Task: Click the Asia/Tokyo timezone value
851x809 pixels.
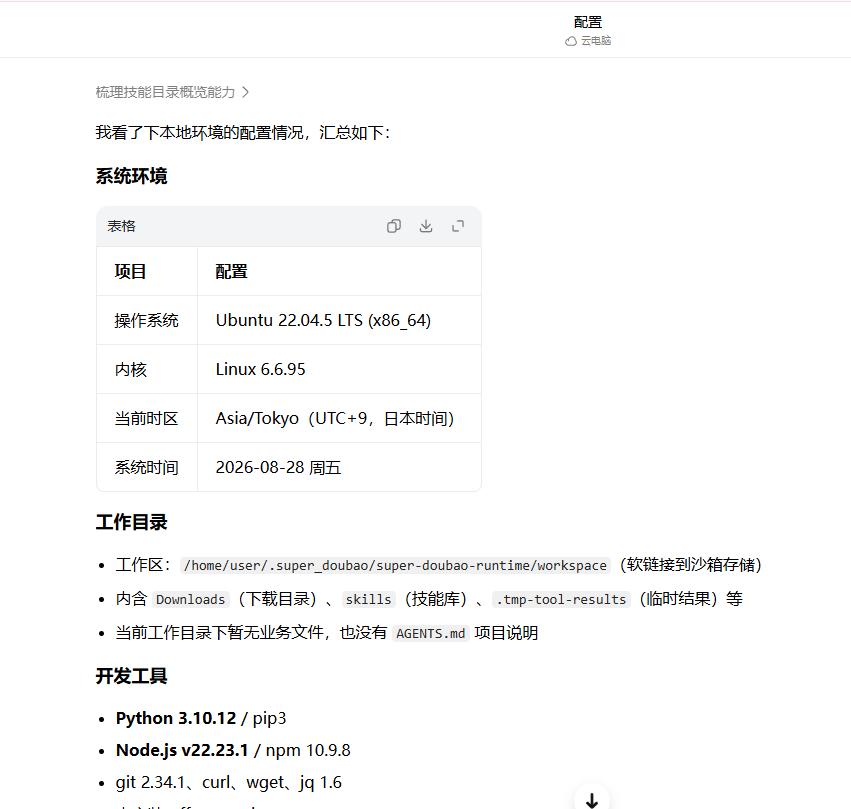Action: pos(335,418)
